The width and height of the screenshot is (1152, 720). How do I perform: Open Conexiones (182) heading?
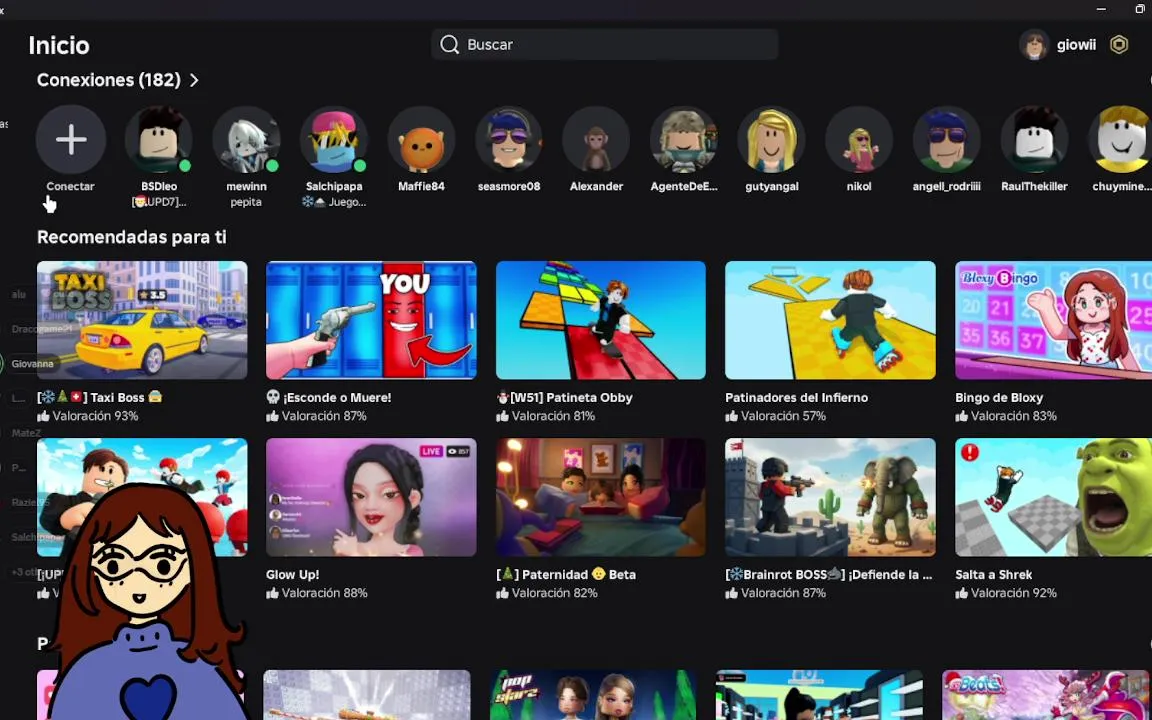[x=109, y=80]
